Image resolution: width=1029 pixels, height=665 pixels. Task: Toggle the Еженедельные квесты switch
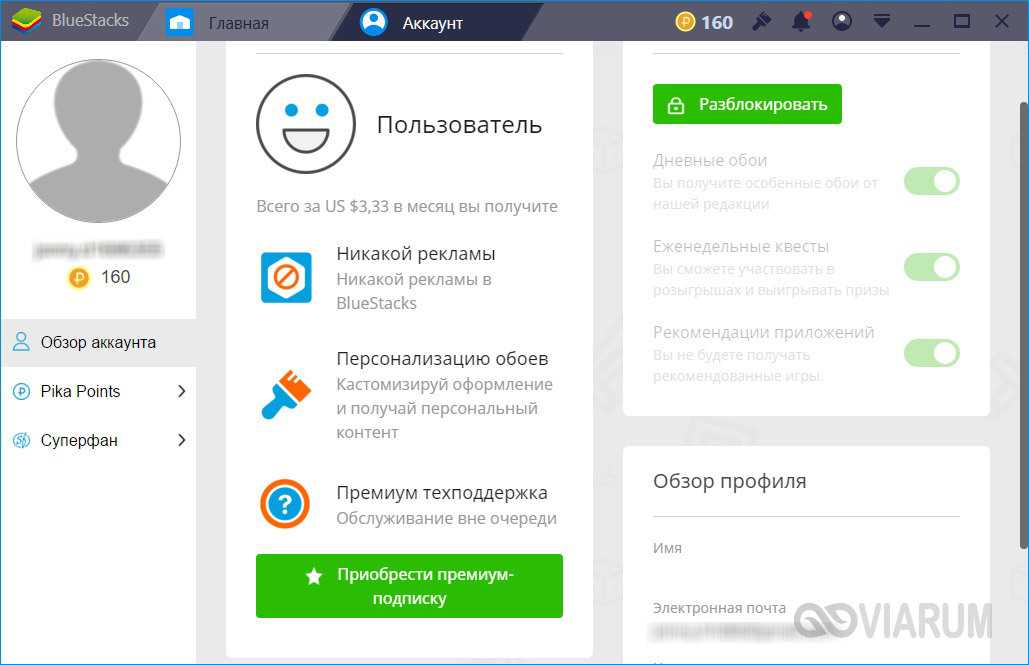point(932,267)
